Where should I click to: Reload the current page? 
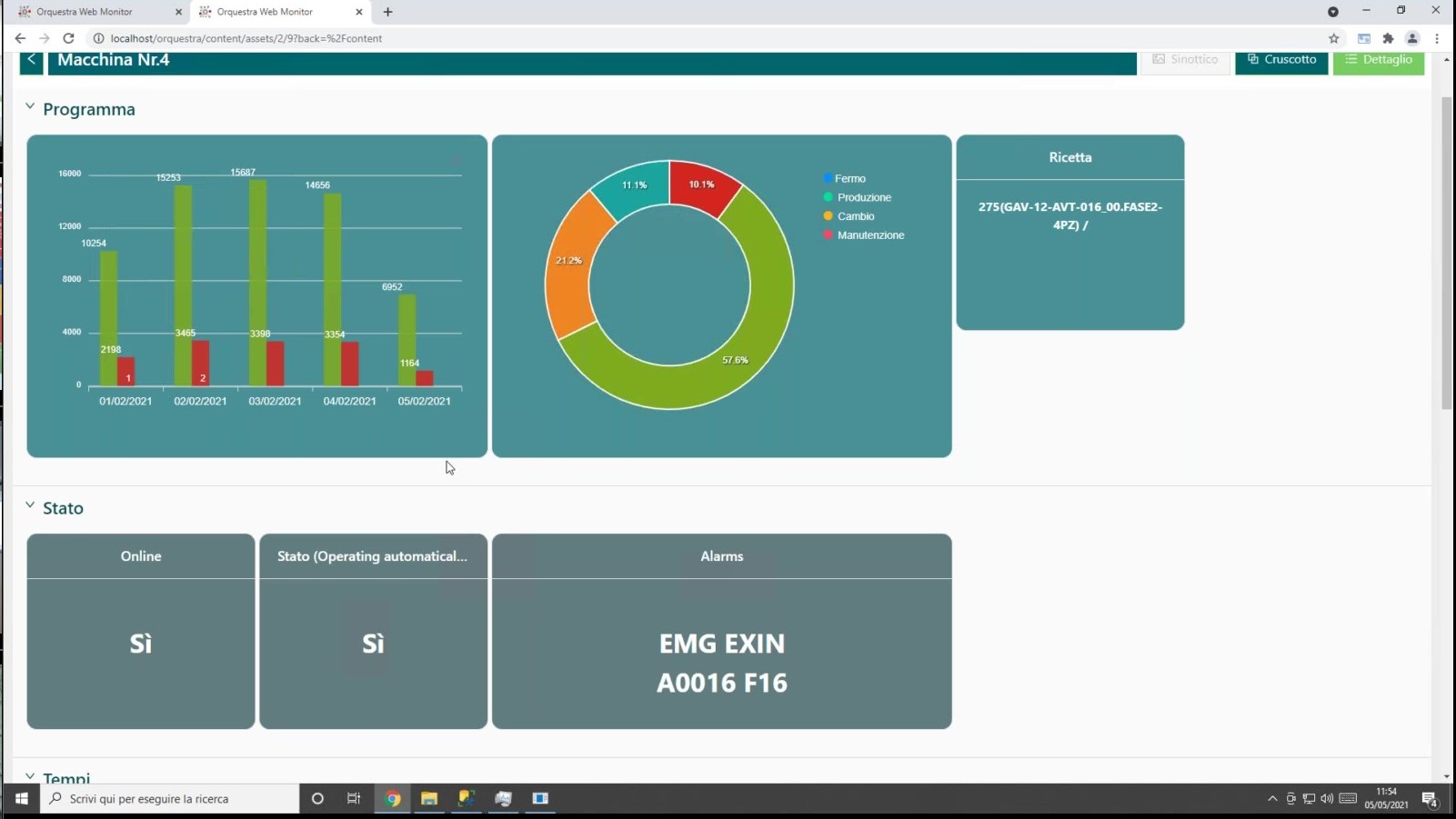pyautogui.click(x=68, y=38)
